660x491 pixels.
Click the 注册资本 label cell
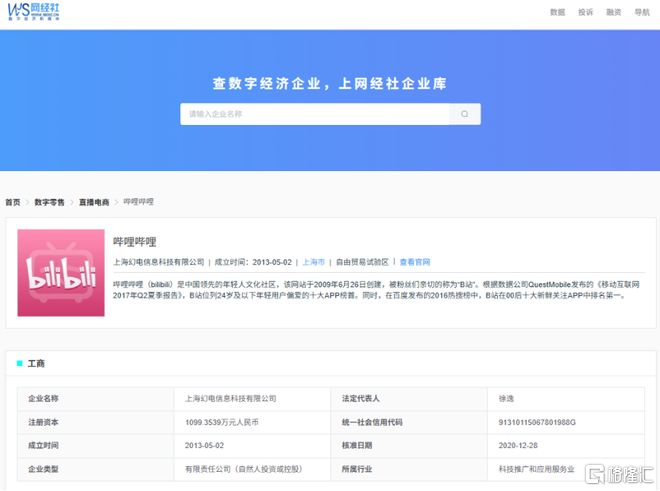click(x=96, y=422)
